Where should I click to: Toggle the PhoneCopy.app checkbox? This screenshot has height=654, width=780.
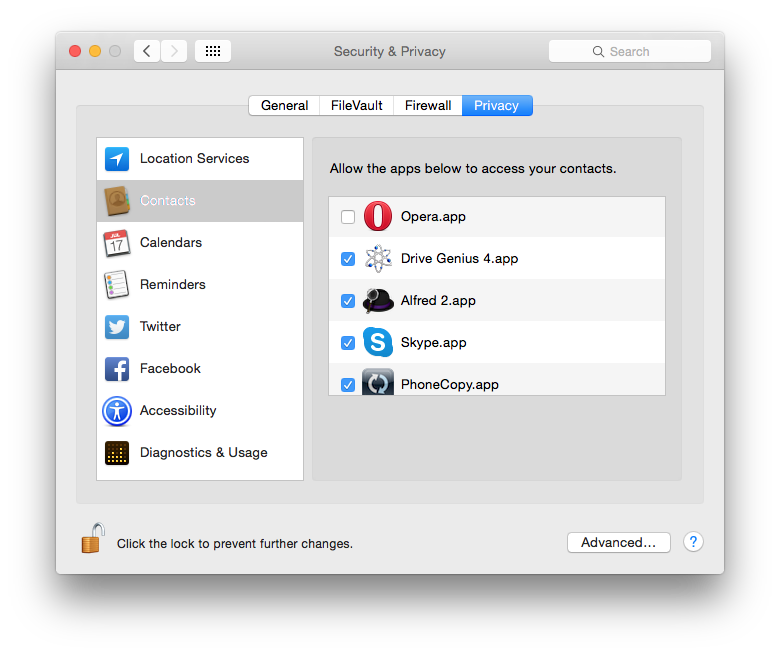coord(348,384)
